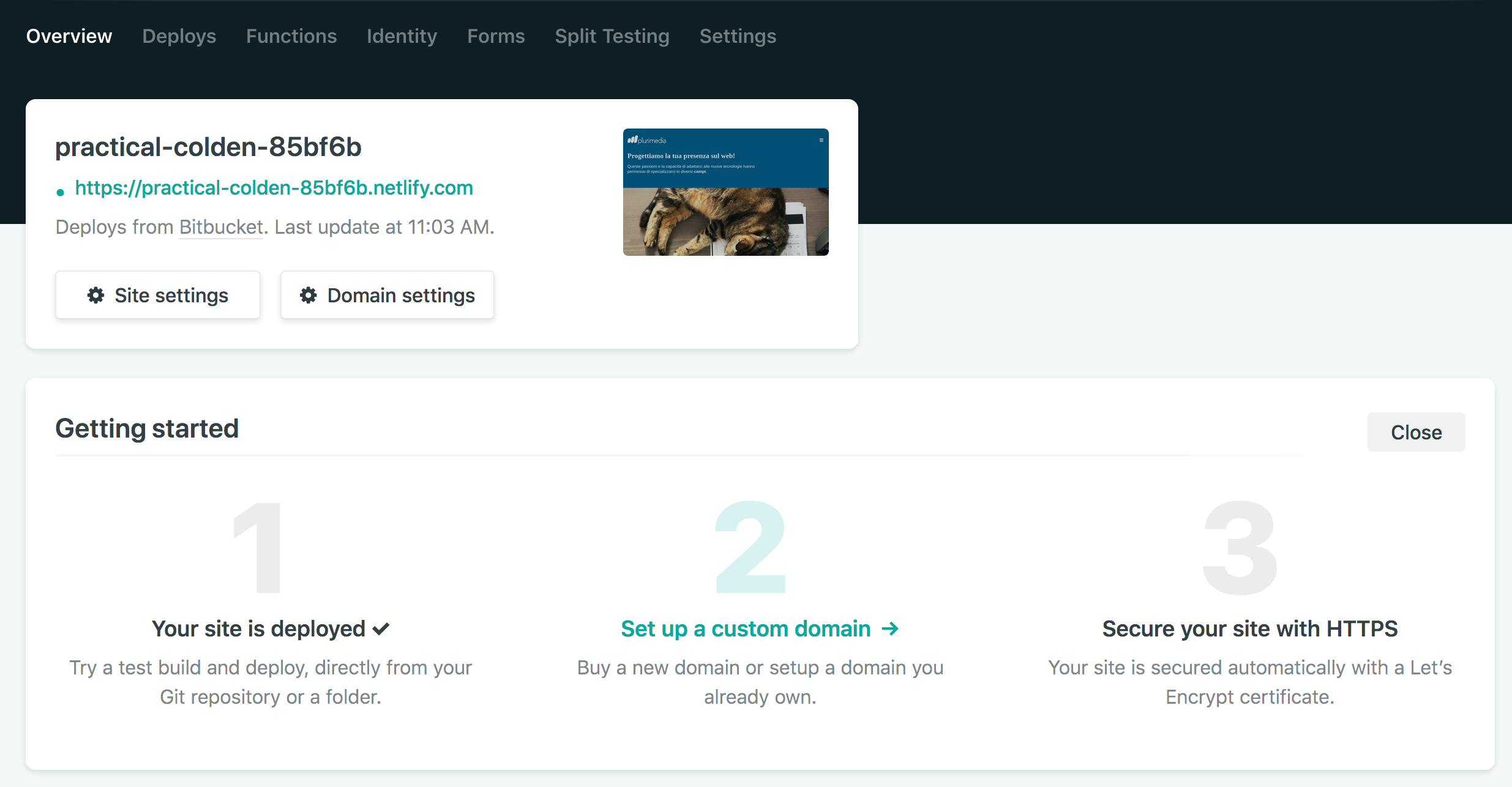Click the hamburger menu in preview thumbnail
This screenshot has width=1512, height=787.
[x=821, y=140]
